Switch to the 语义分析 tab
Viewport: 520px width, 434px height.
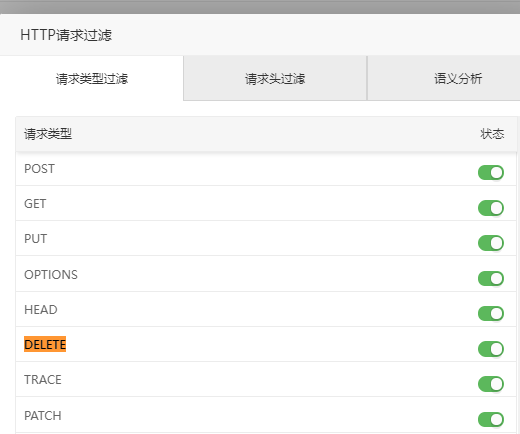[x=458, y=79]
